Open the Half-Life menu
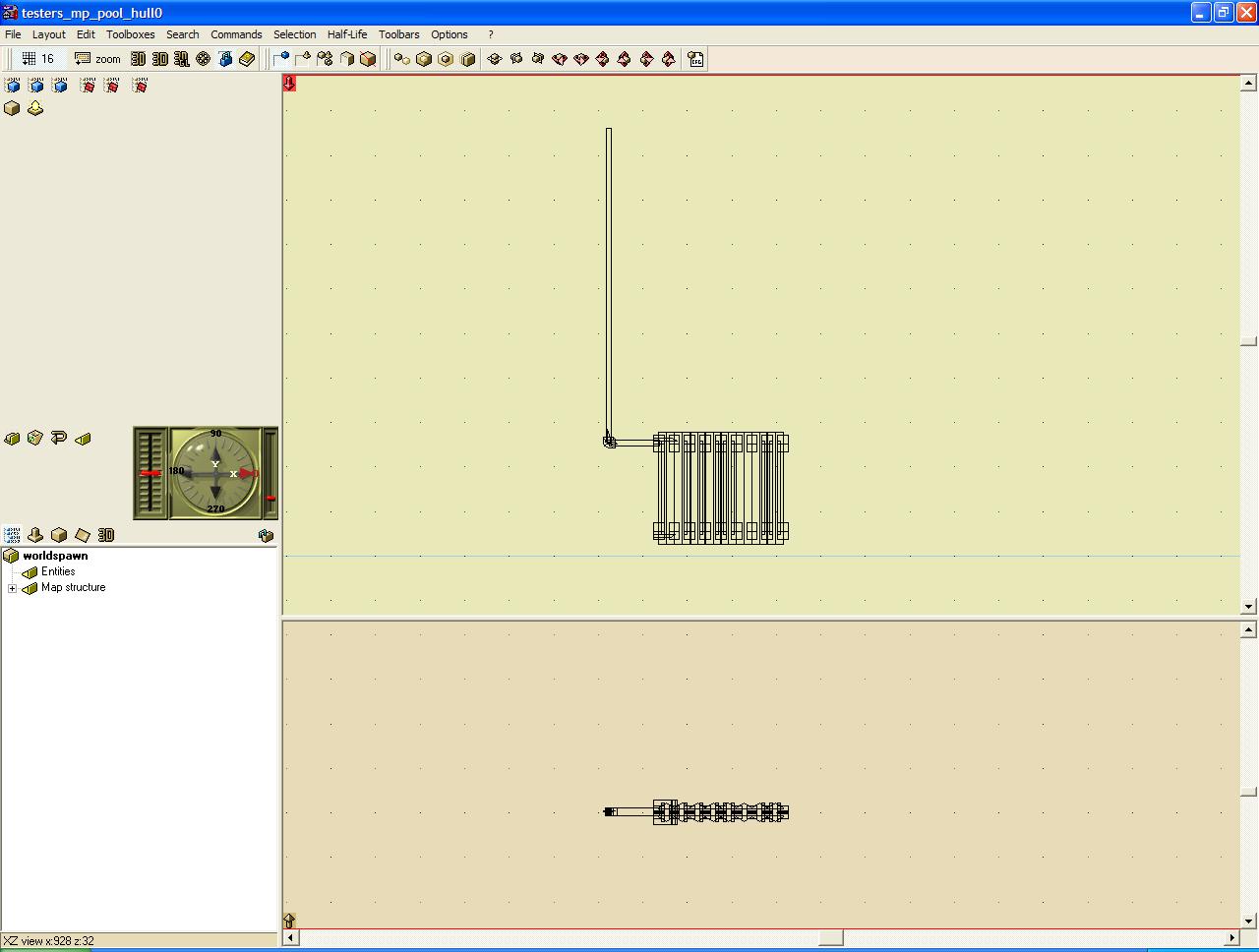This screenshot has height=952, width=1259. click(x=346, y=34)
